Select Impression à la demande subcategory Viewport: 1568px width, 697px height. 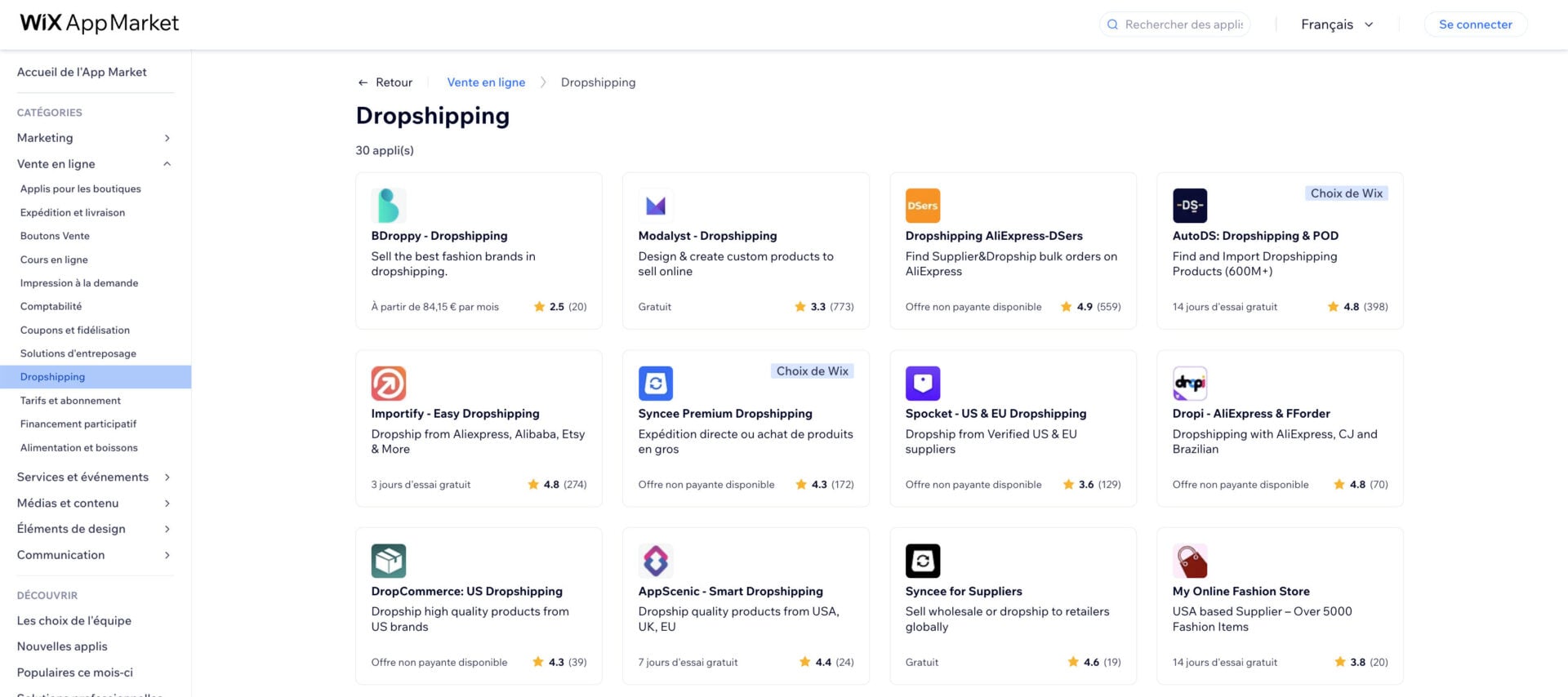pos(79,283)
